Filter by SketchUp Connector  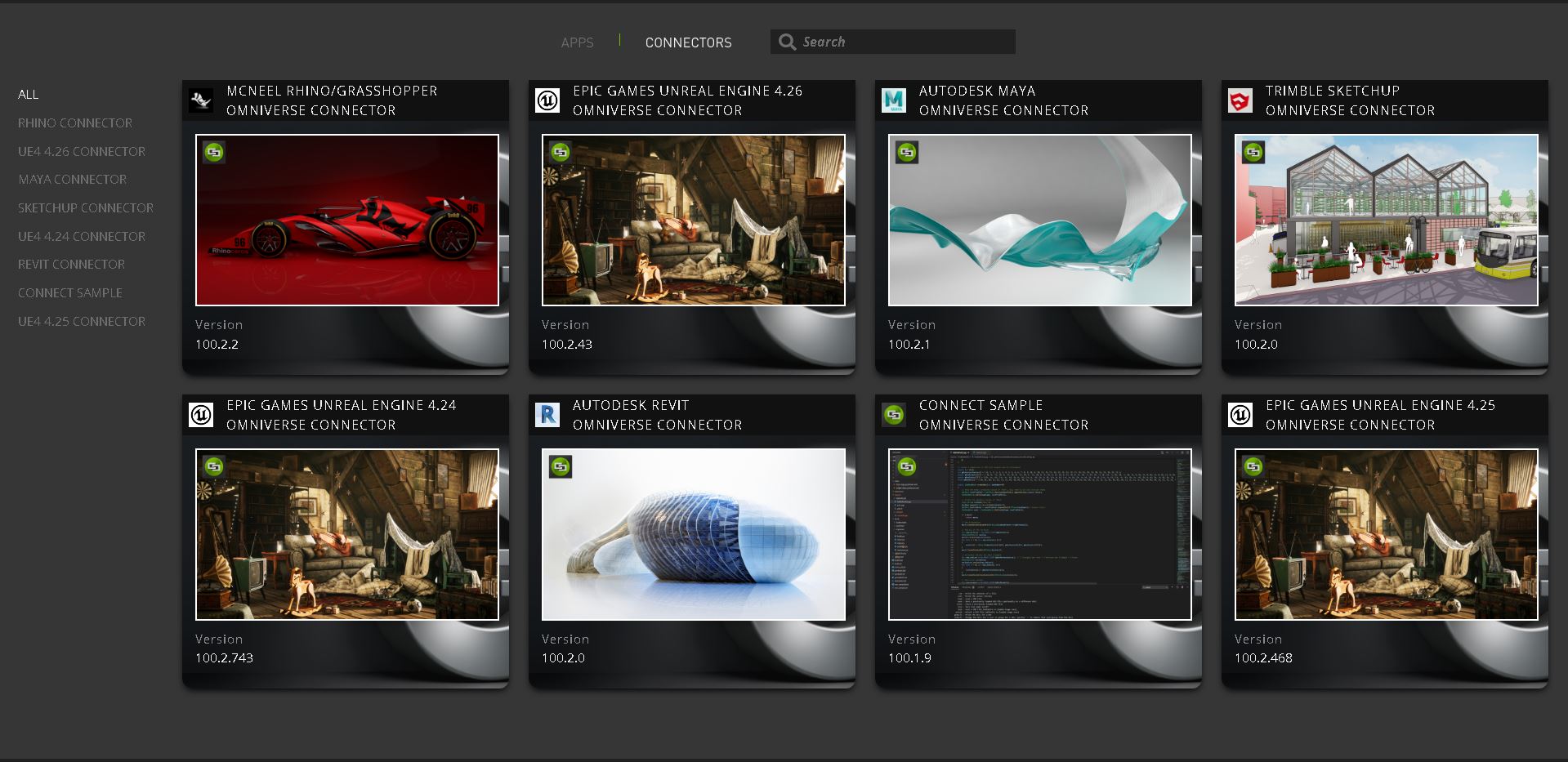click(x=86, y=208)
